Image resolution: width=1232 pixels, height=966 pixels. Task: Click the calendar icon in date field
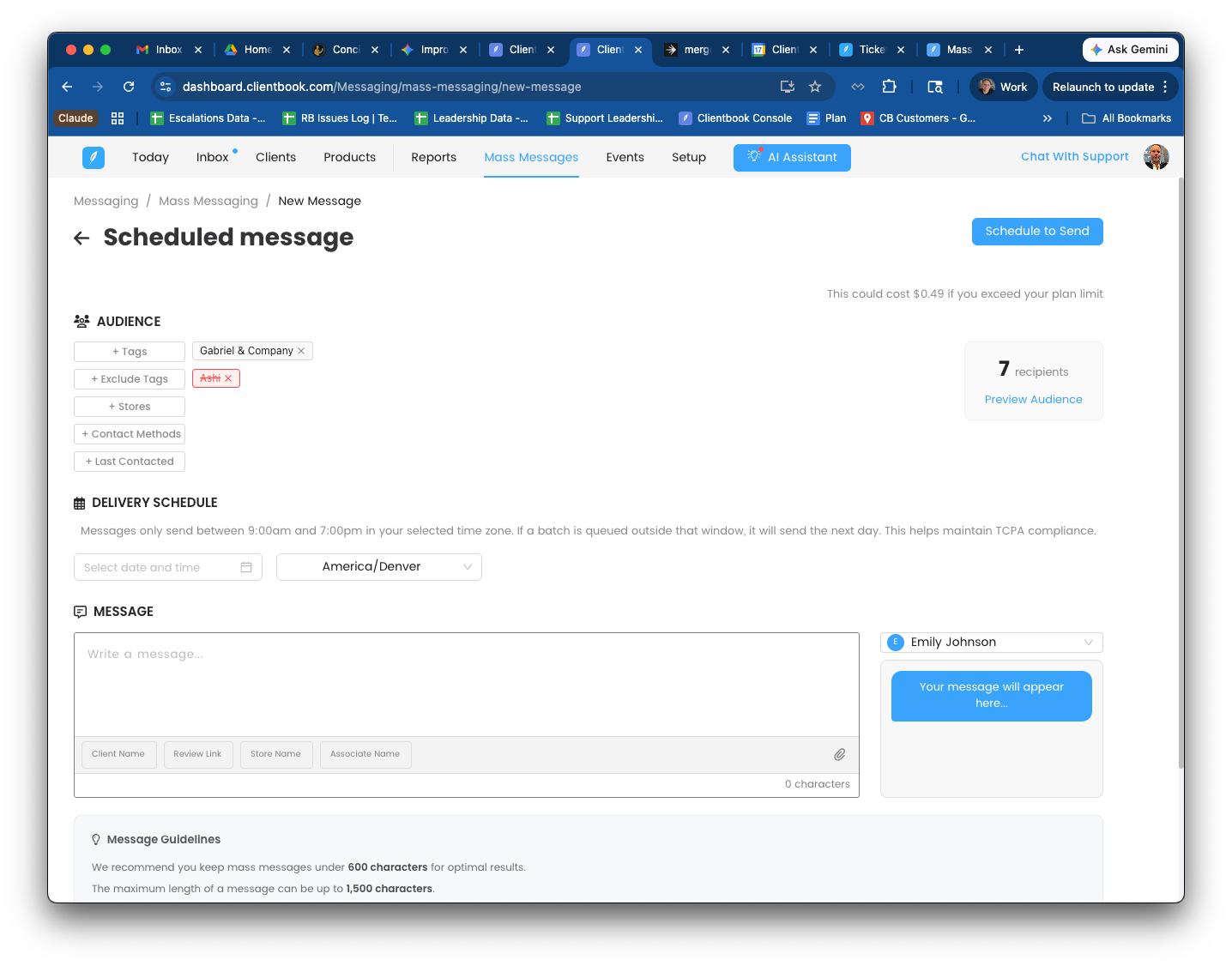pos(246,567)
